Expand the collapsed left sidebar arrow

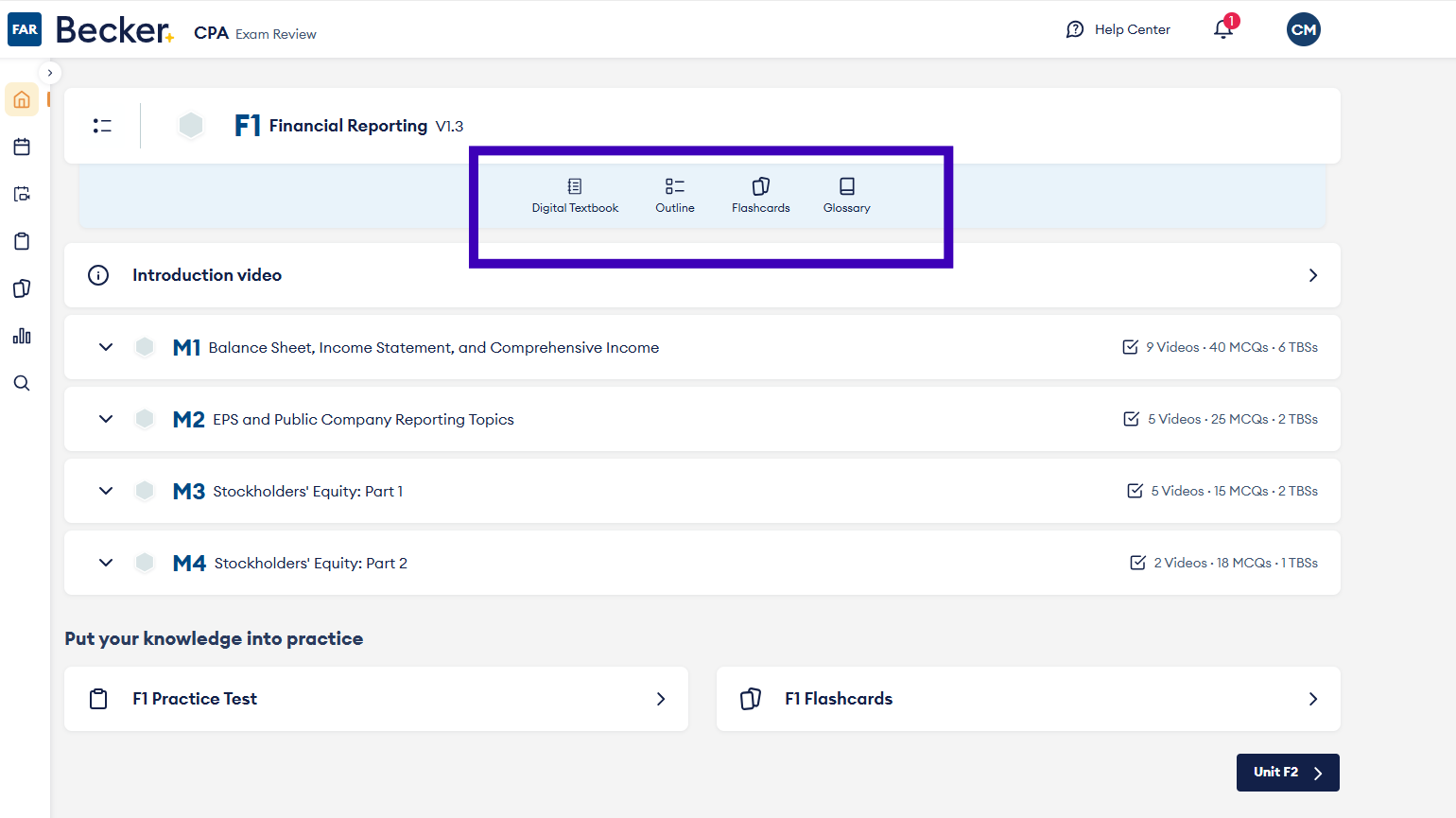pyautogui.click(x=50, y=73)
